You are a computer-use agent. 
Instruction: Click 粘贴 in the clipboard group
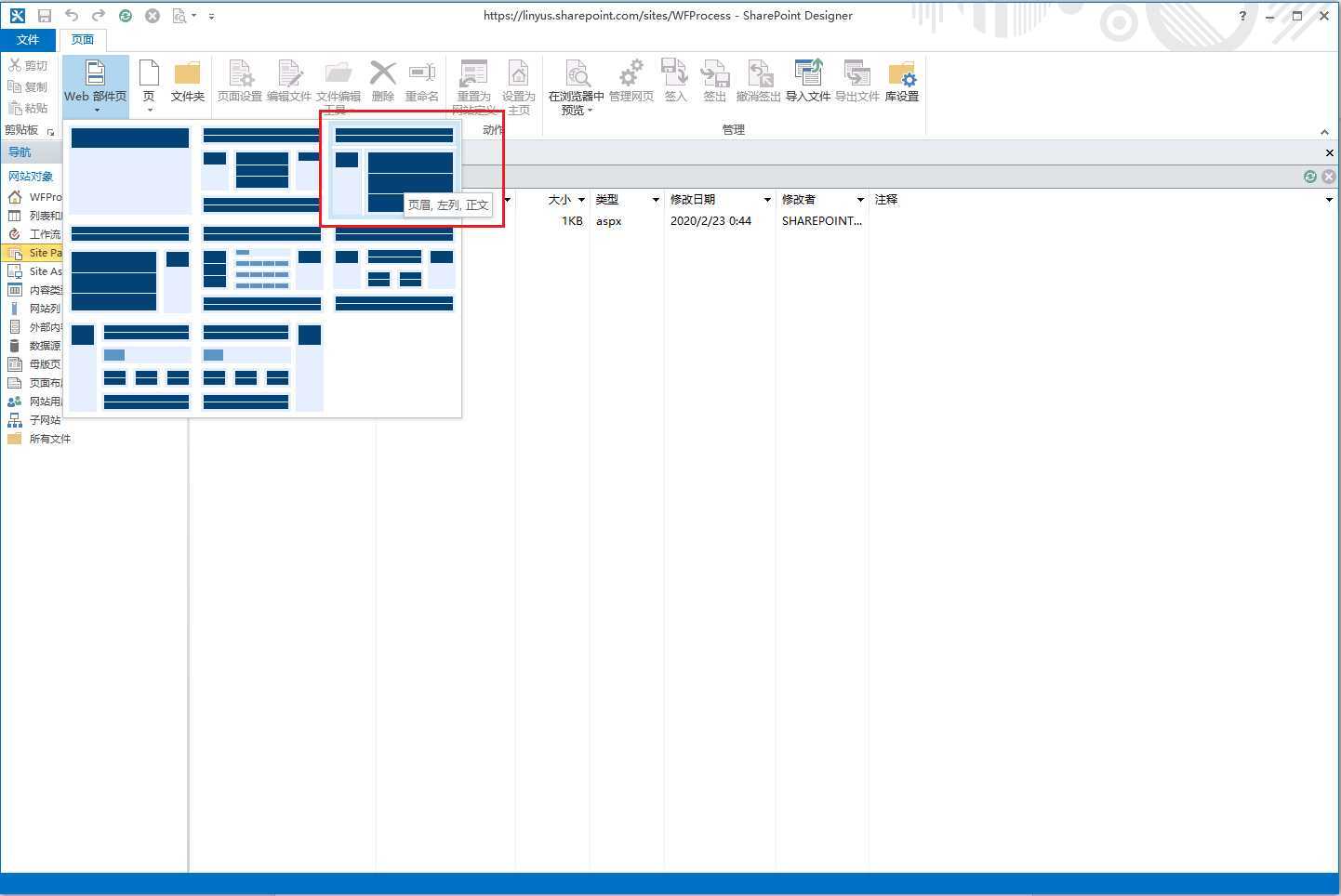(x=29, y=109)
